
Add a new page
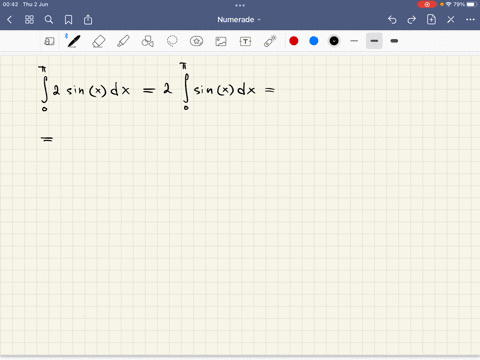431,20
